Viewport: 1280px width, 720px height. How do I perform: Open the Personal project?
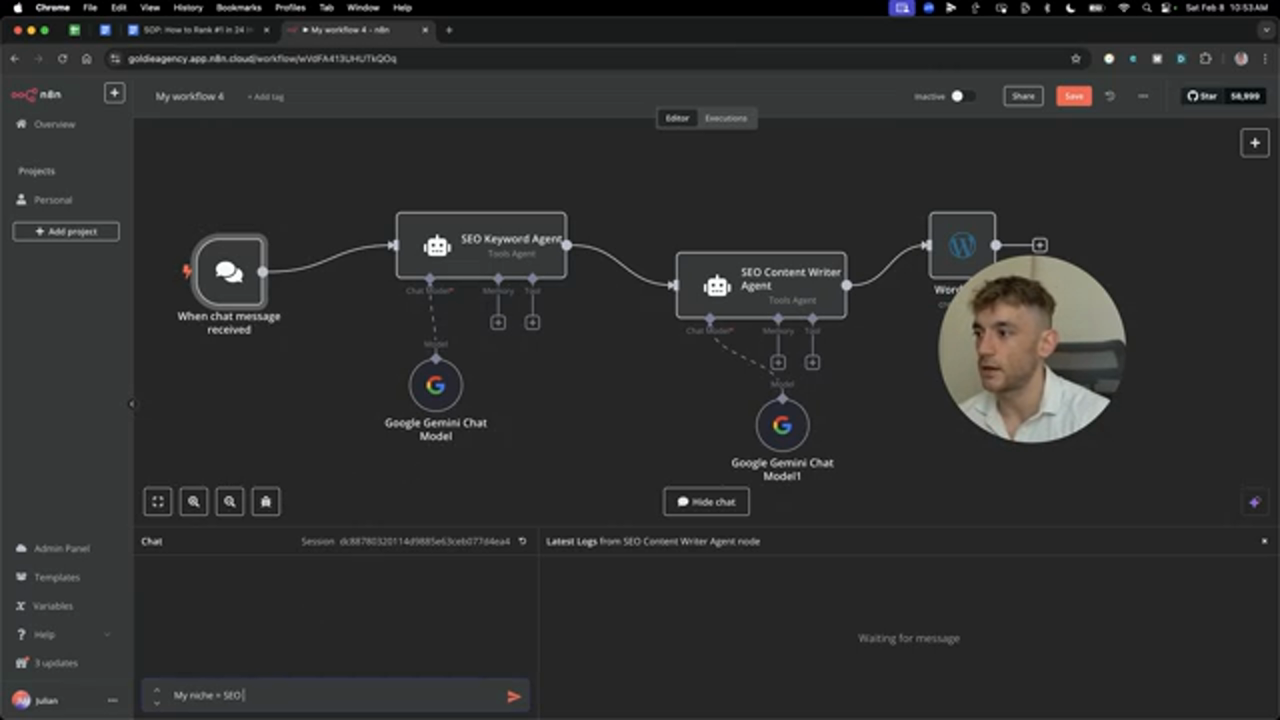(x=53, y=200)
